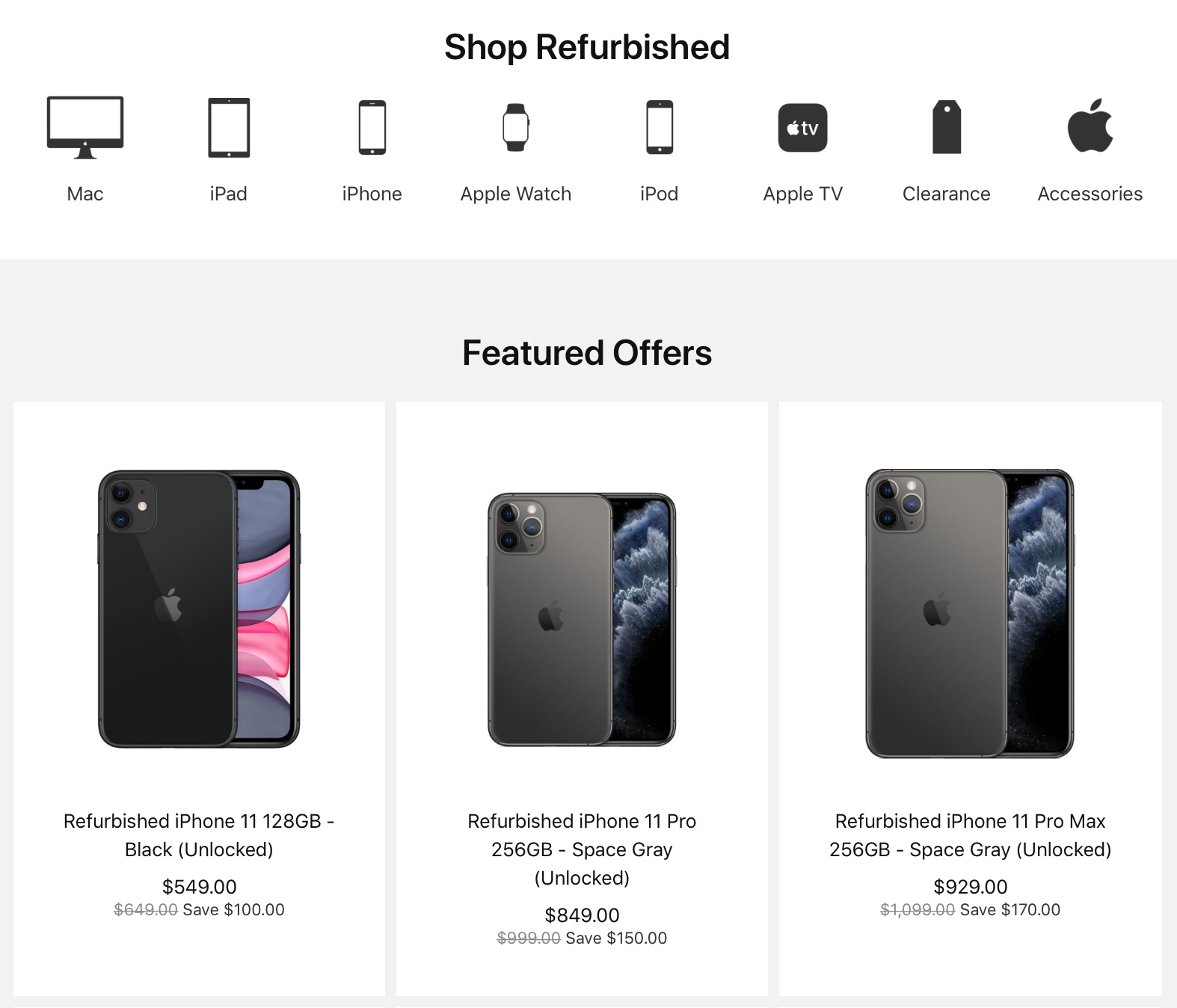Image resolution: width=1177 pixels, height=1008 pixels.
Task: Click the Mac desktop computer icon
Action: (x=85, y=127)
